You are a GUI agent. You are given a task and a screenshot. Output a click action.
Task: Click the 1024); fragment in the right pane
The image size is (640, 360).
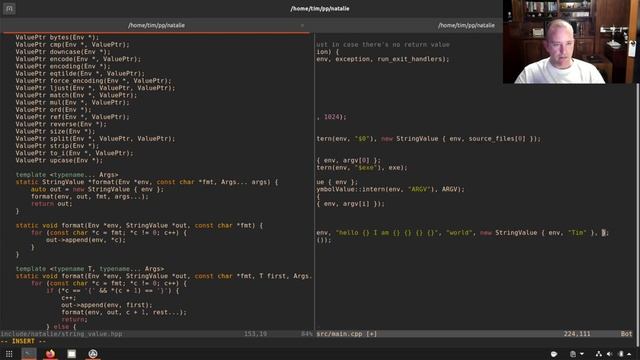[335, 117]
